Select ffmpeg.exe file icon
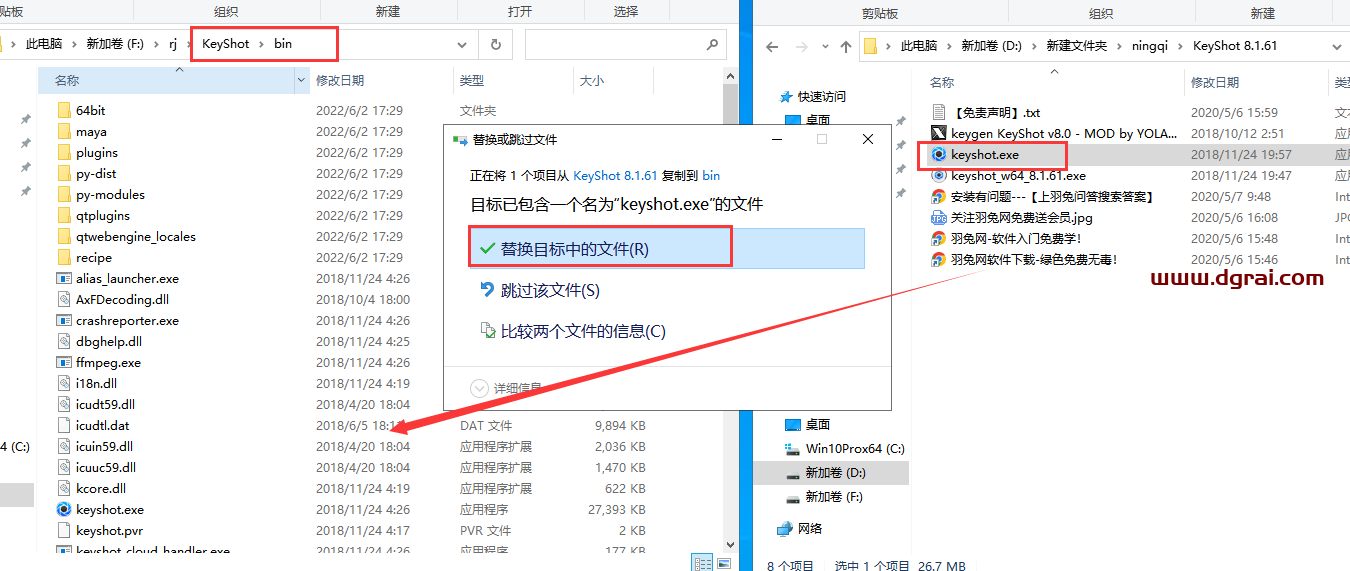 point(64,363)
